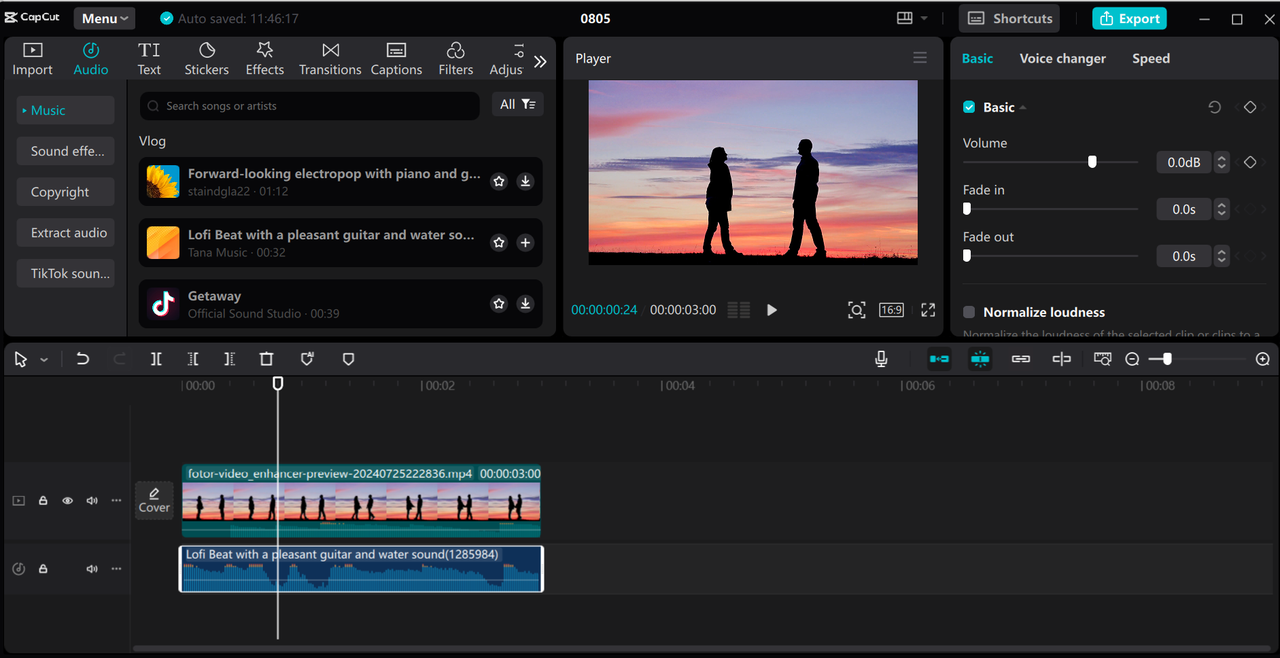Toggle clip linkage

click(1021, 359)
